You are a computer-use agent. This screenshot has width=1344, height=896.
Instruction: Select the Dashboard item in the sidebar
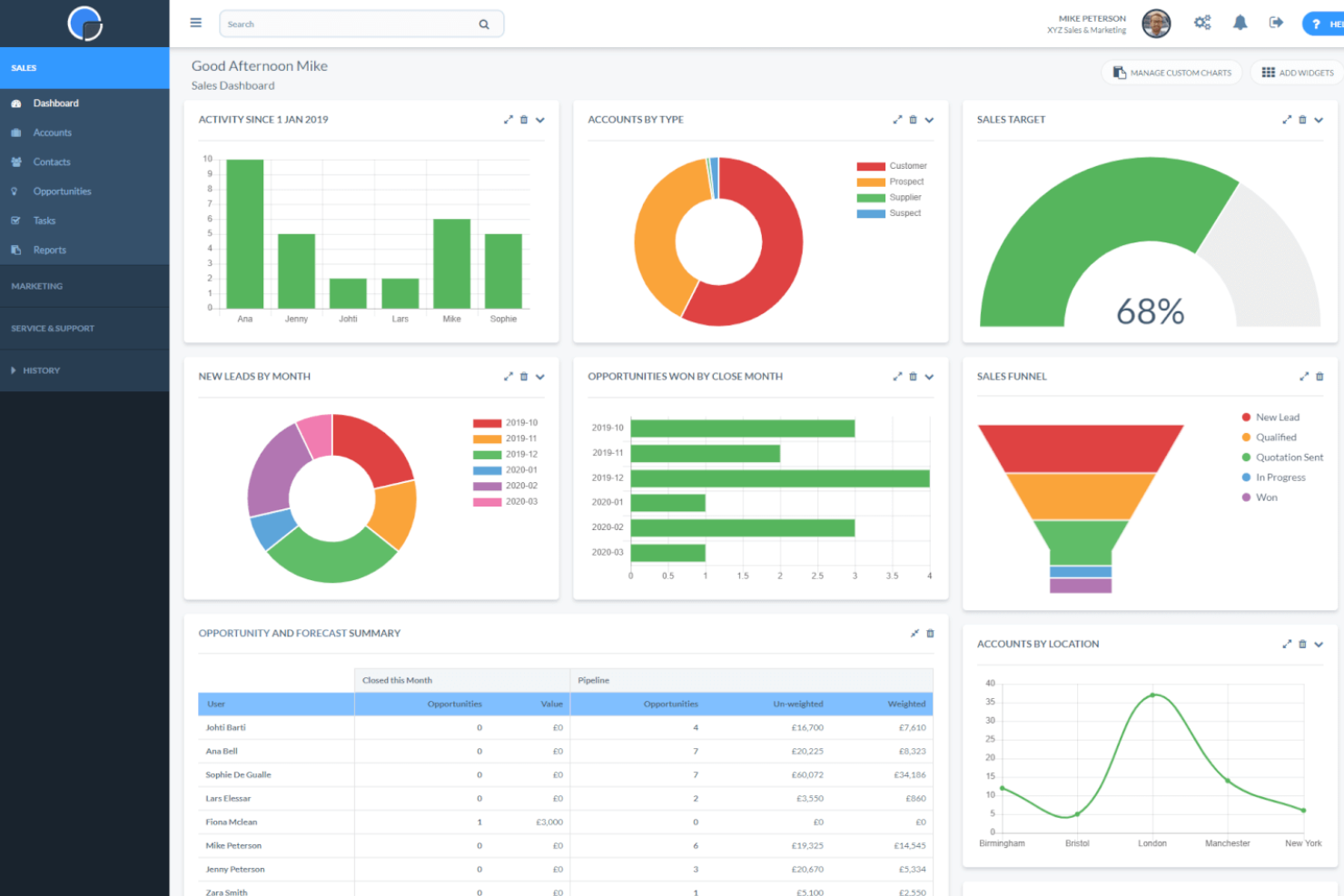pyautogui.click(x=56, y=103)
